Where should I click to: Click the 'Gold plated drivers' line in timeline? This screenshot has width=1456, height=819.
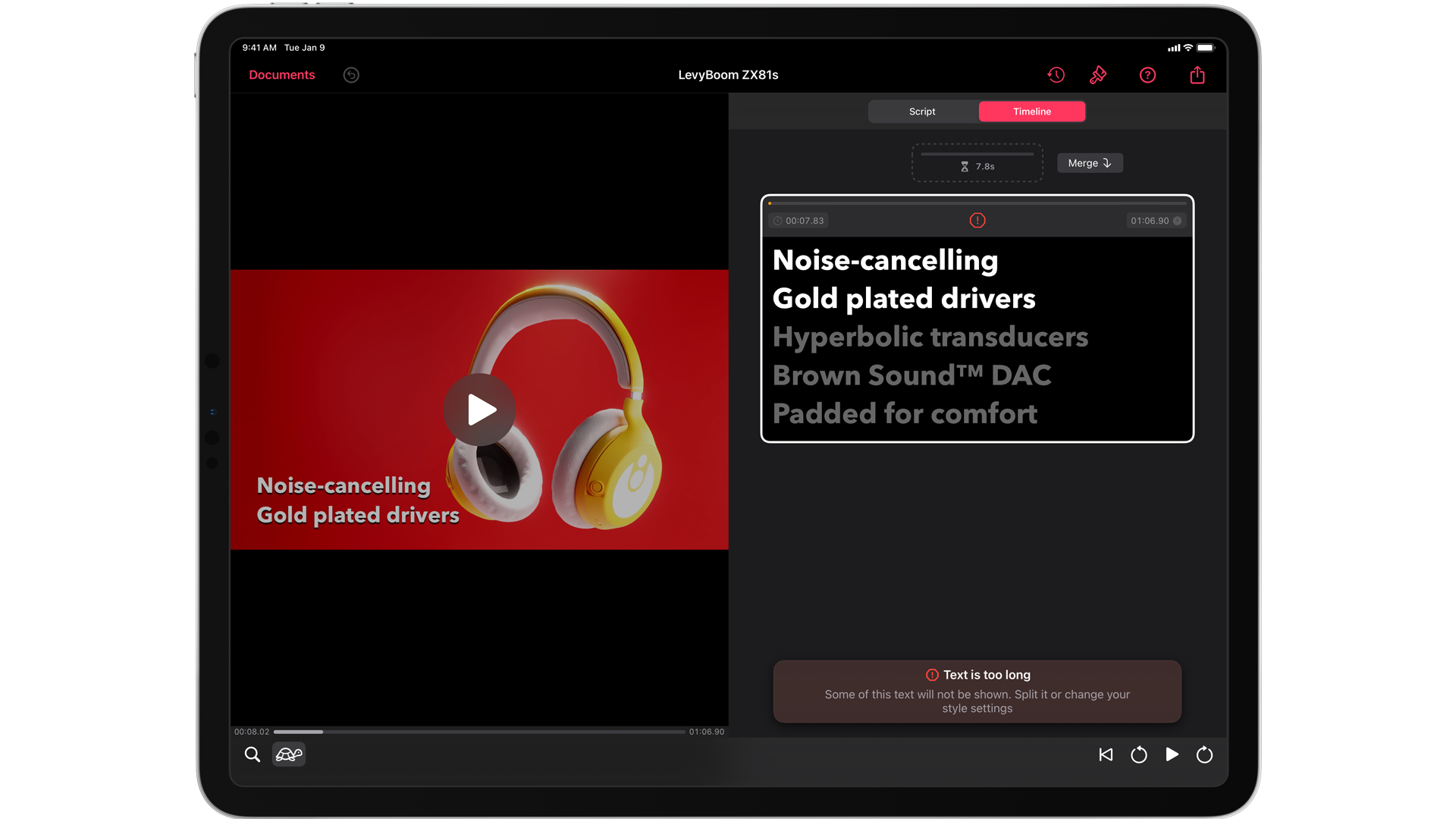coord(904,299)
